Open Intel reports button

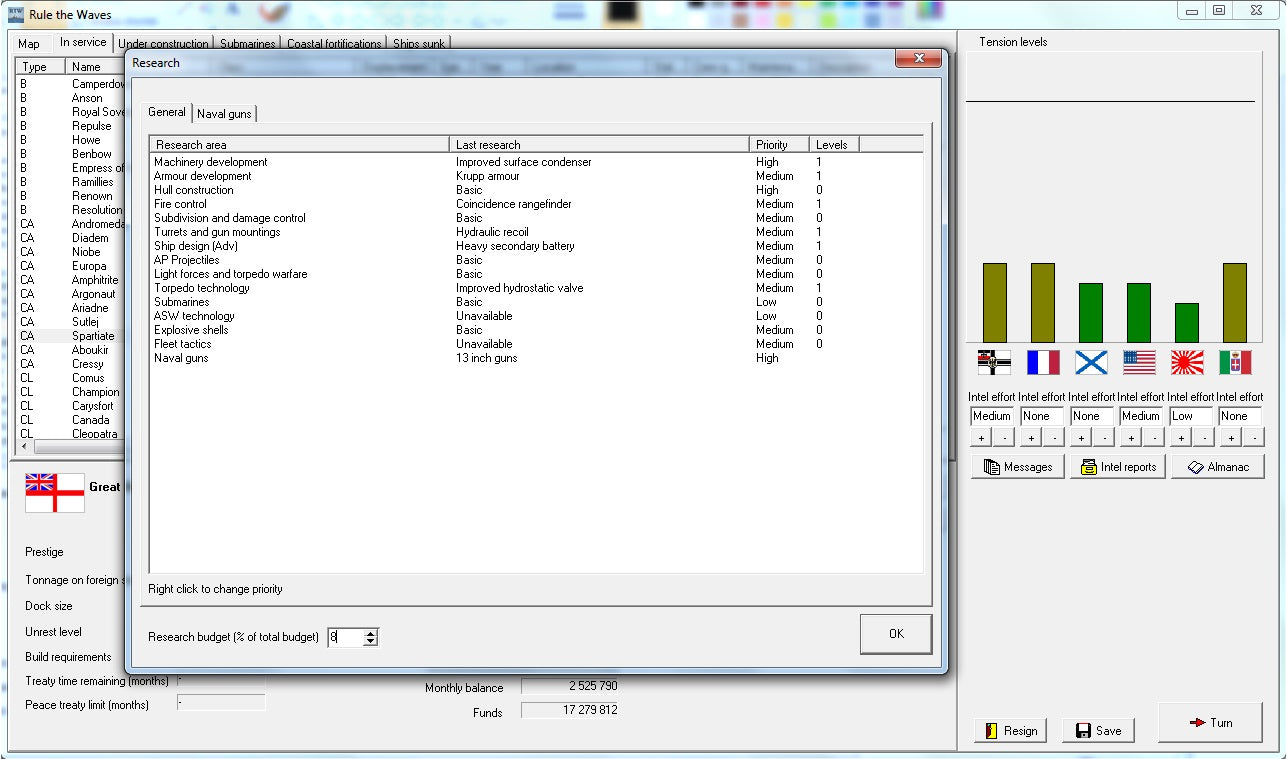point(1118,467)
